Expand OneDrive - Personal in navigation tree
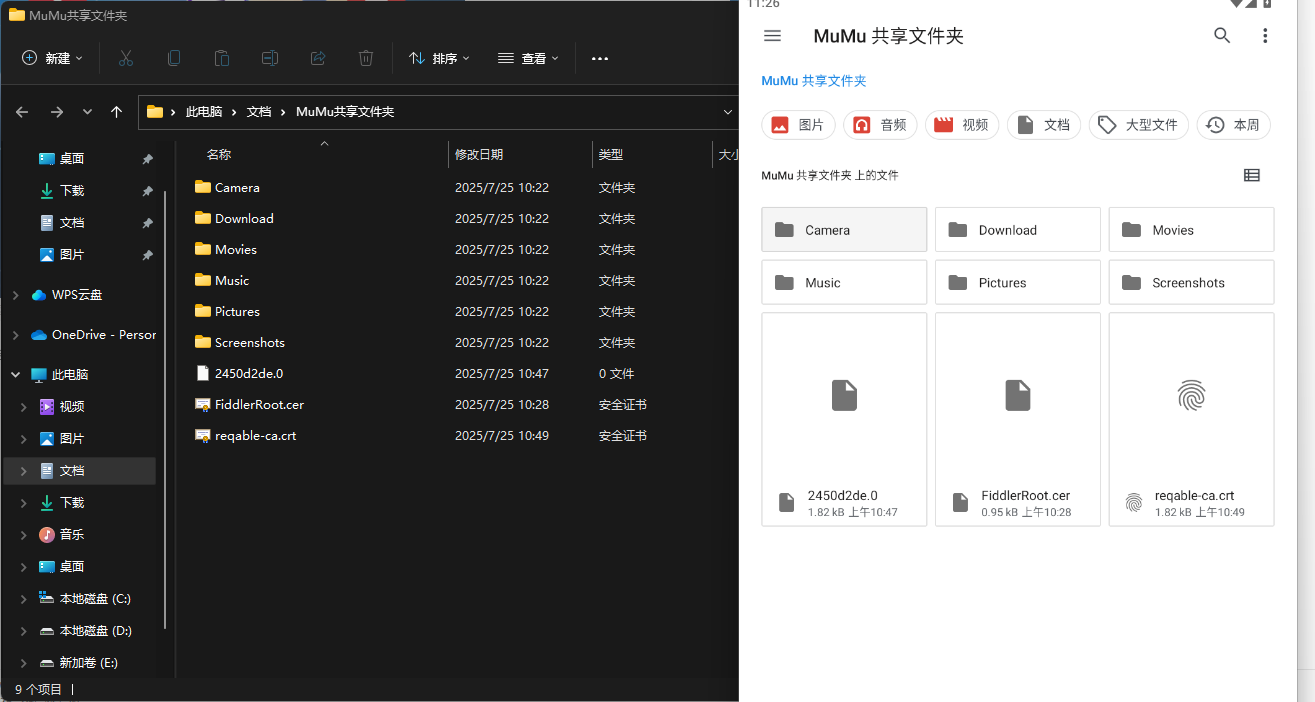 click(15, 335)
